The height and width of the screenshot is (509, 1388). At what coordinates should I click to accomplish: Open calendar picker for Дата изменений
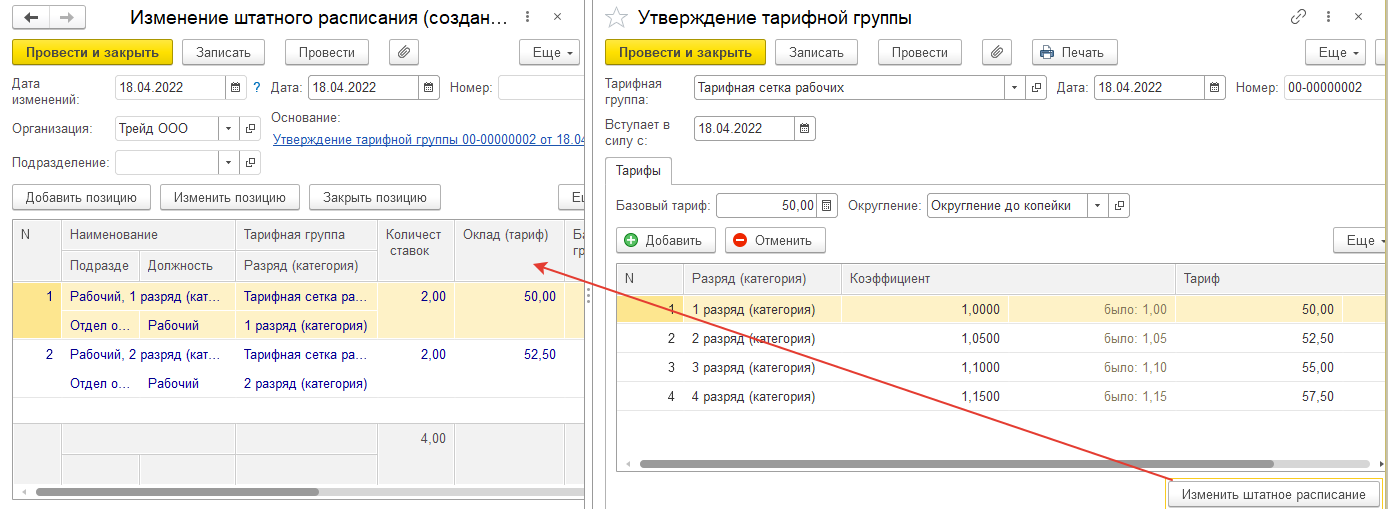pos(236,87)
